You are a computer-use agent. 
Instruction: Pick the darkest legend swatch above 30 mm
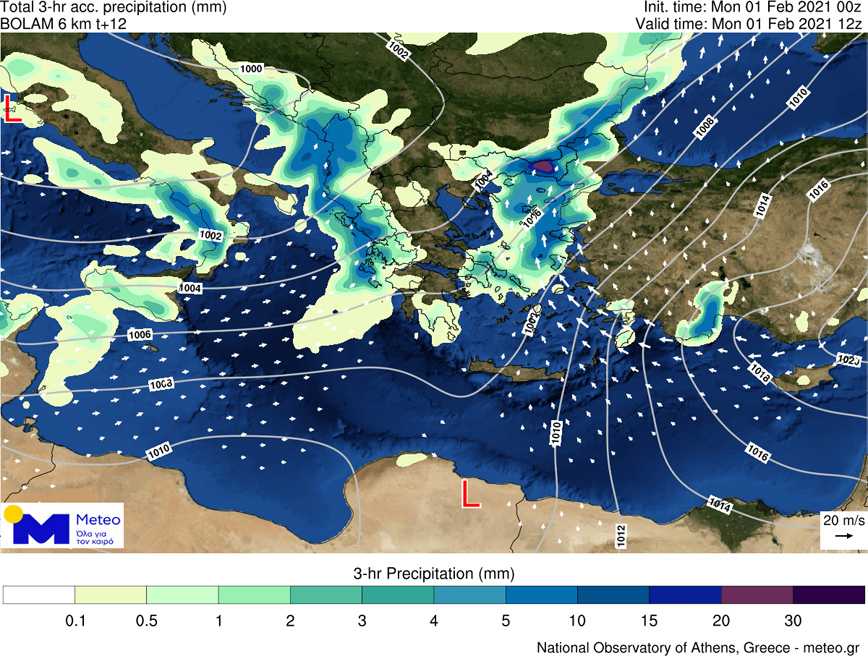point(828,595)
